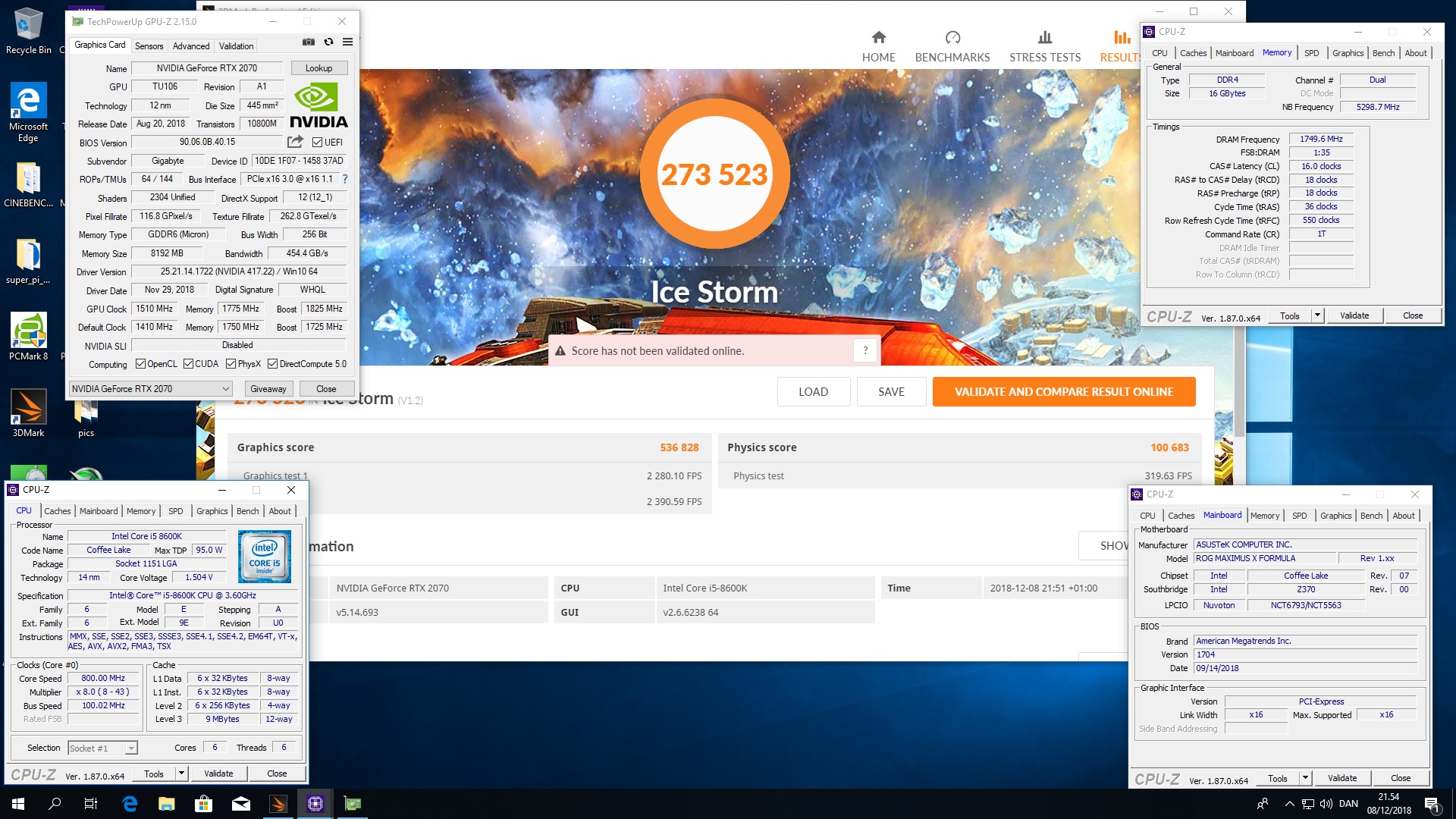Click the Bus Interface question mark
The height and width of the screenshot is (819, 1456).
(x=345, y=179)
